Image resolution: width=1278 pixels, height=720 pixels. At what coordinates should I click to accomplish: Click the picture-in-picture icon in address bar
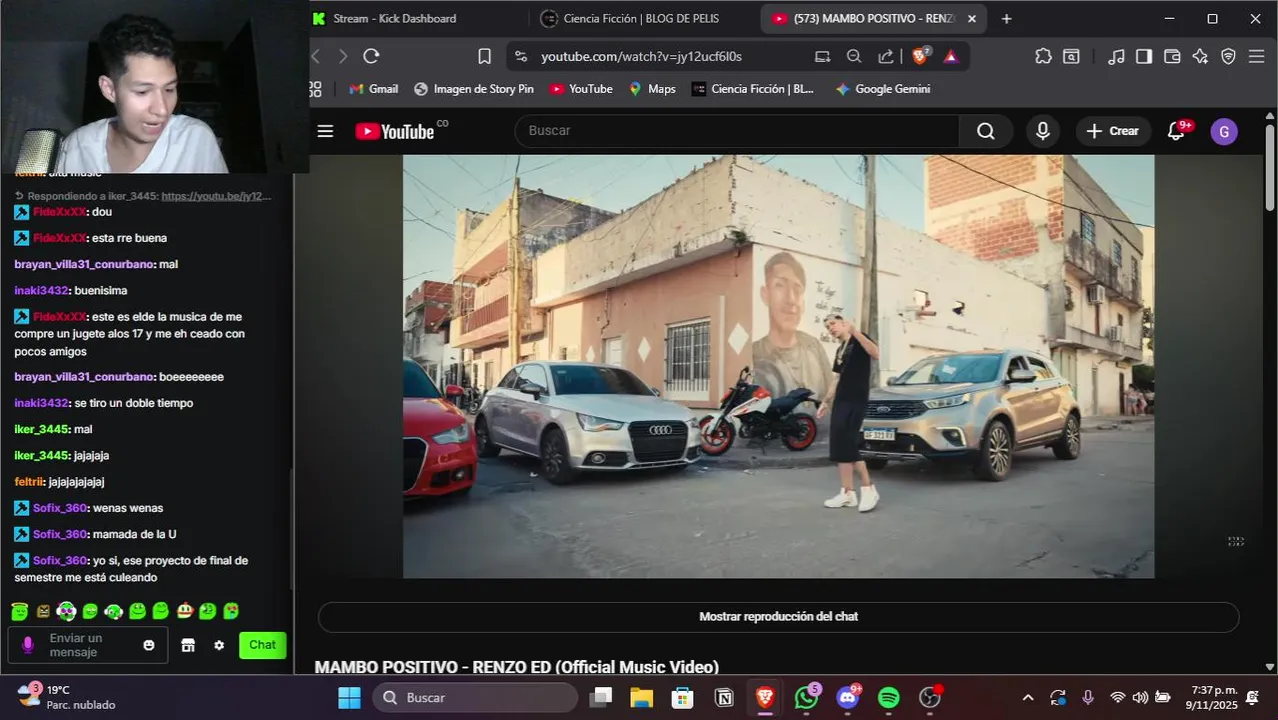point(822,56)
